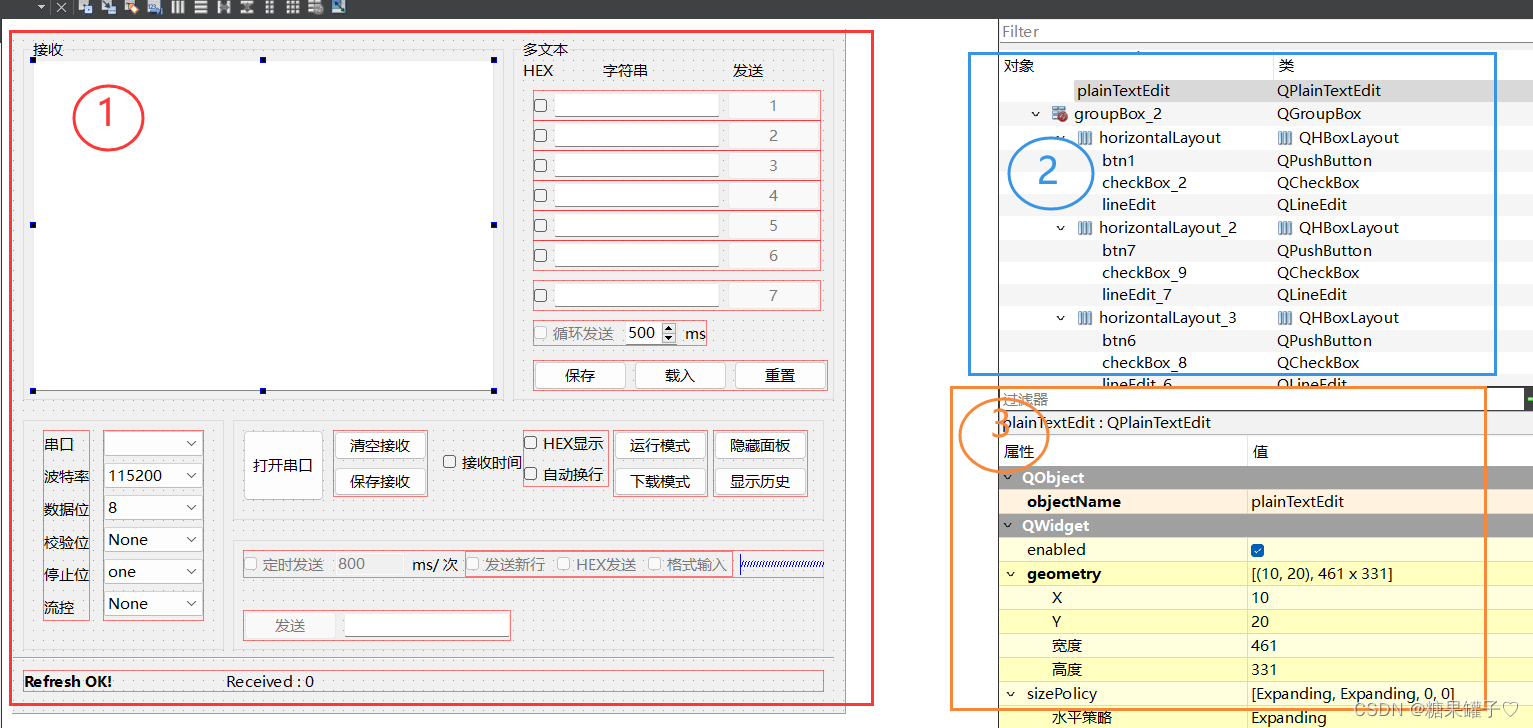Uncheck the enabled property checkbox
The image size is (1533, 728).
point(1258,550)
